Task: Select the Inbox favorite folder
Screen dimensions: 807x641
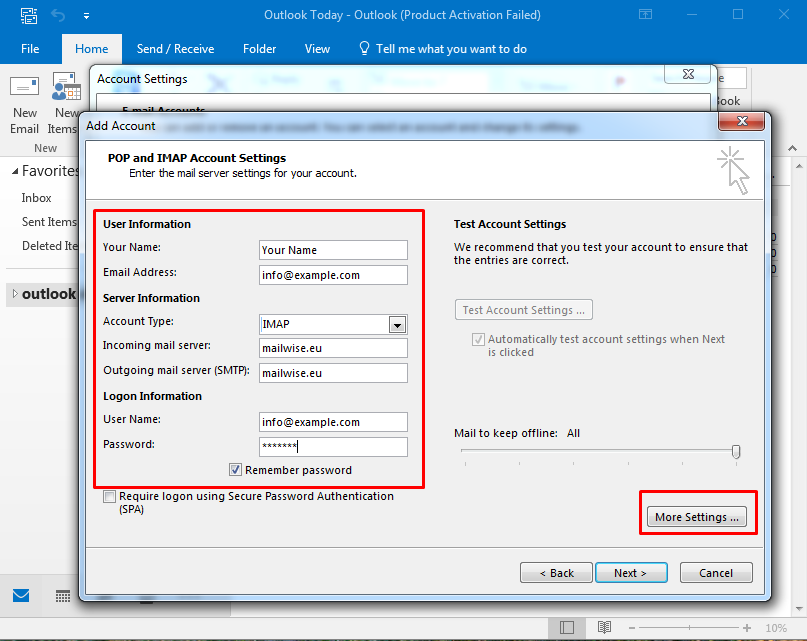Action: click(37, 198)
